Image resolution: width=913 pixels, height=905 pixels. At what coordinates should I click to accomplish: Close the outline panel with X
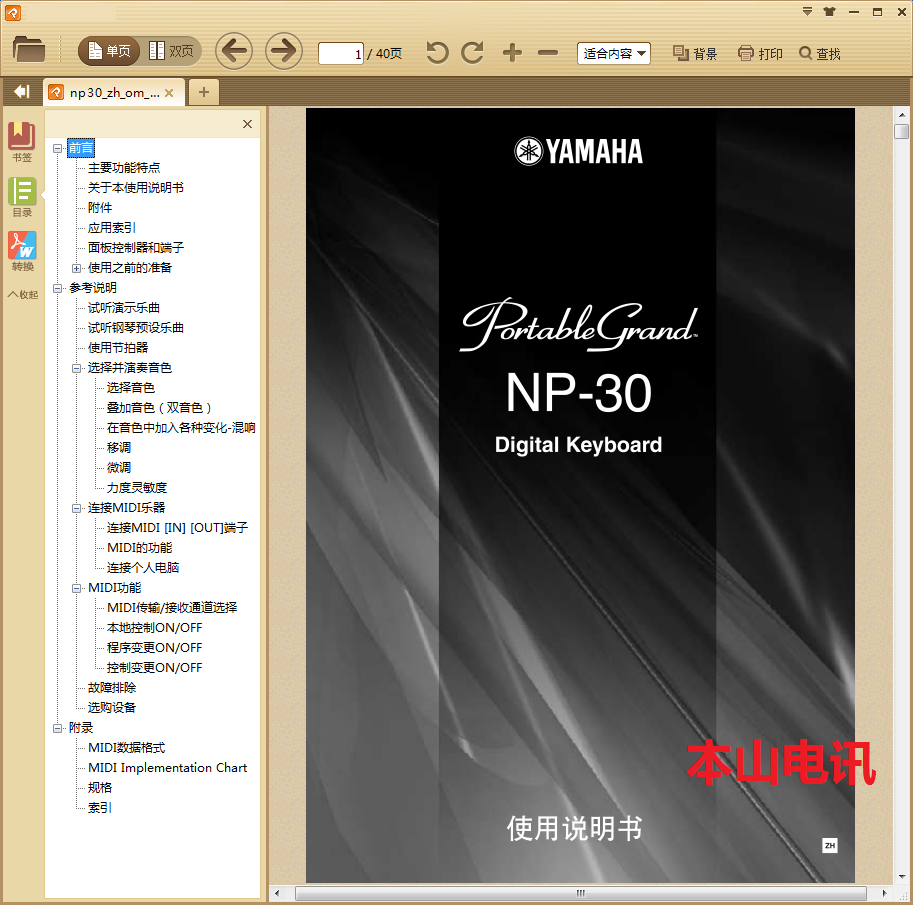[247, 124]
